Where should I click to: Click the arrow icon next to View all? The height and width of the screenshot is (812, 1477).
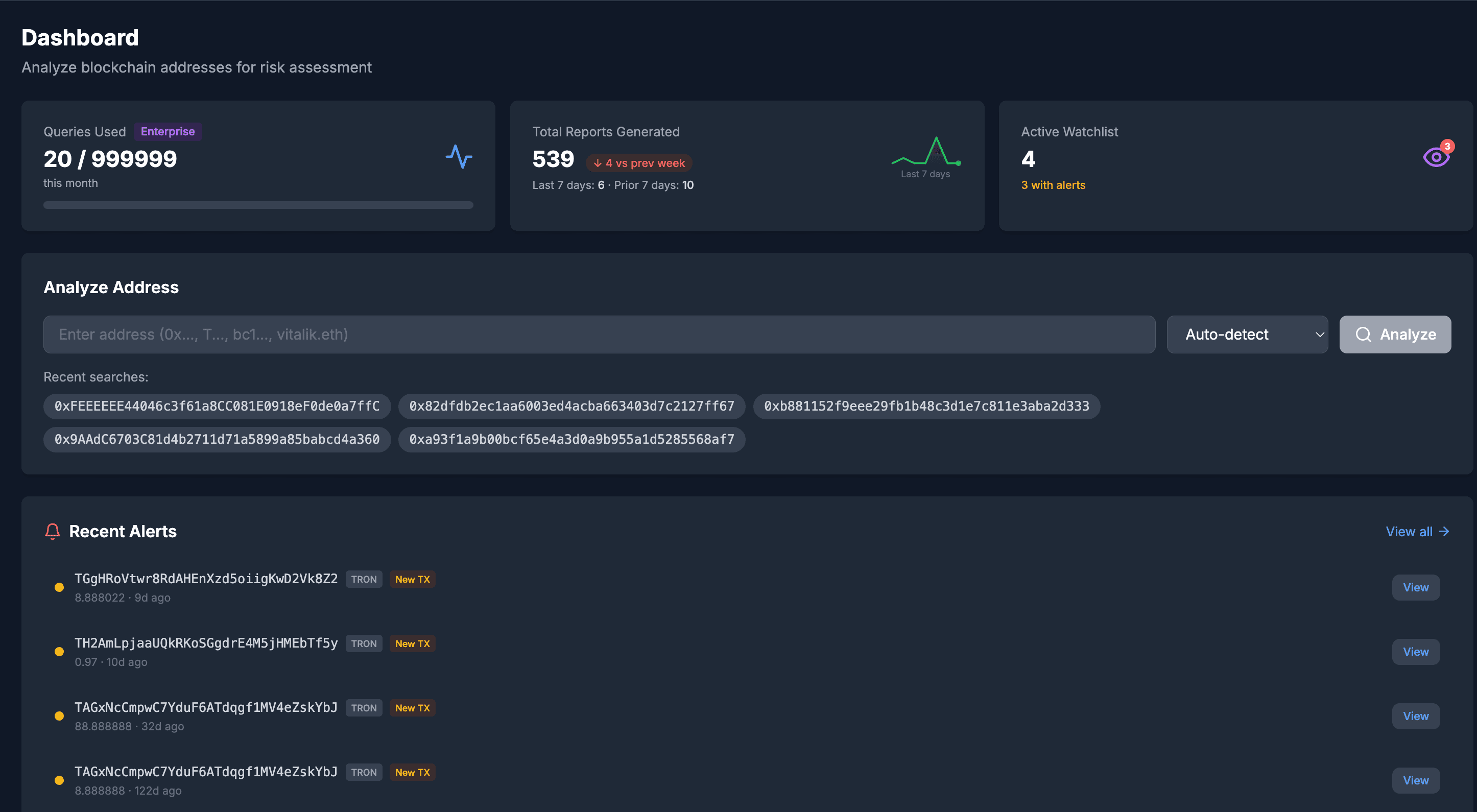coord(1444,532)
